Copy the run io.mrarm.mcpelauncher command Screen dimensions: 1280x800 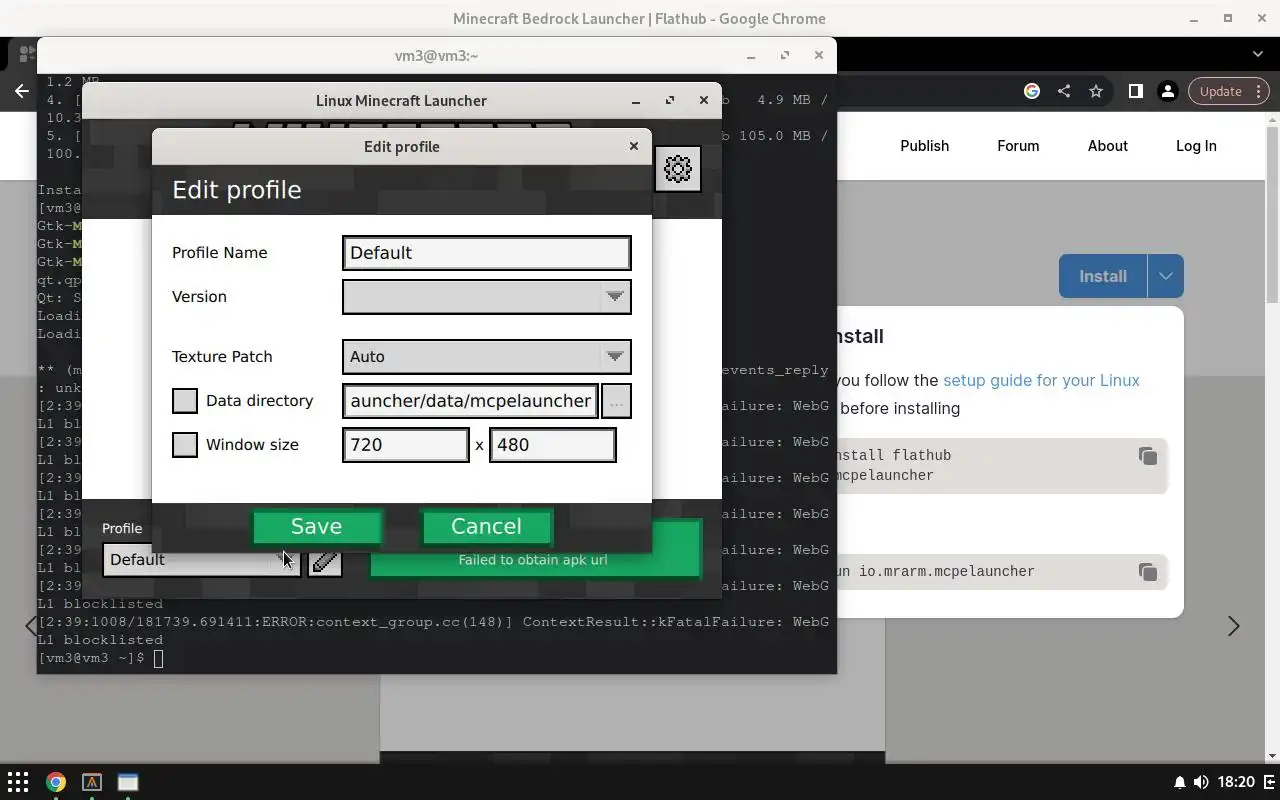pyautogui.click(x=1147, y=572)
